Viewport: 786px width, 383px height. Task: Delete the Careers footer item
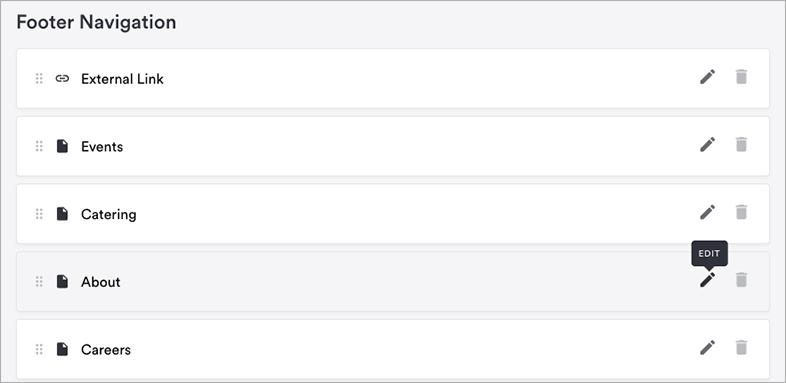point(741,348)
